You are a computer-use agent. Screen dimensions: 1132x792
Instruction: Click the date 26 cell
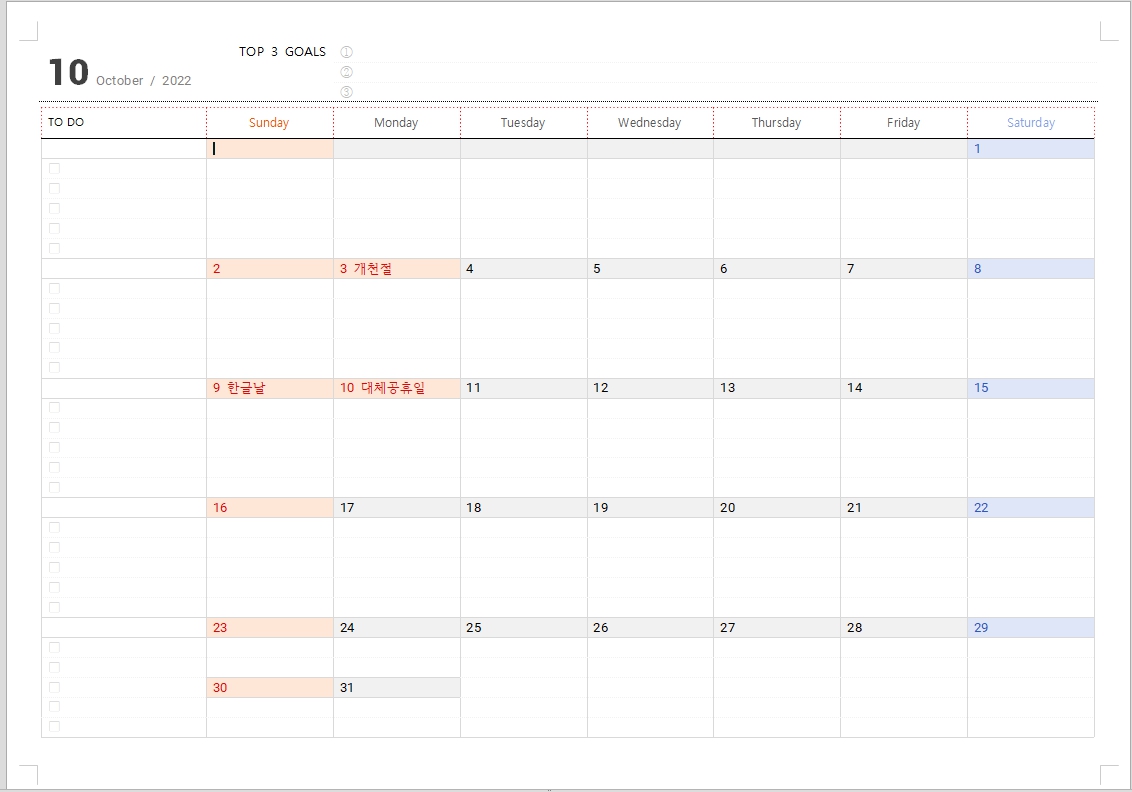[650, 627]
